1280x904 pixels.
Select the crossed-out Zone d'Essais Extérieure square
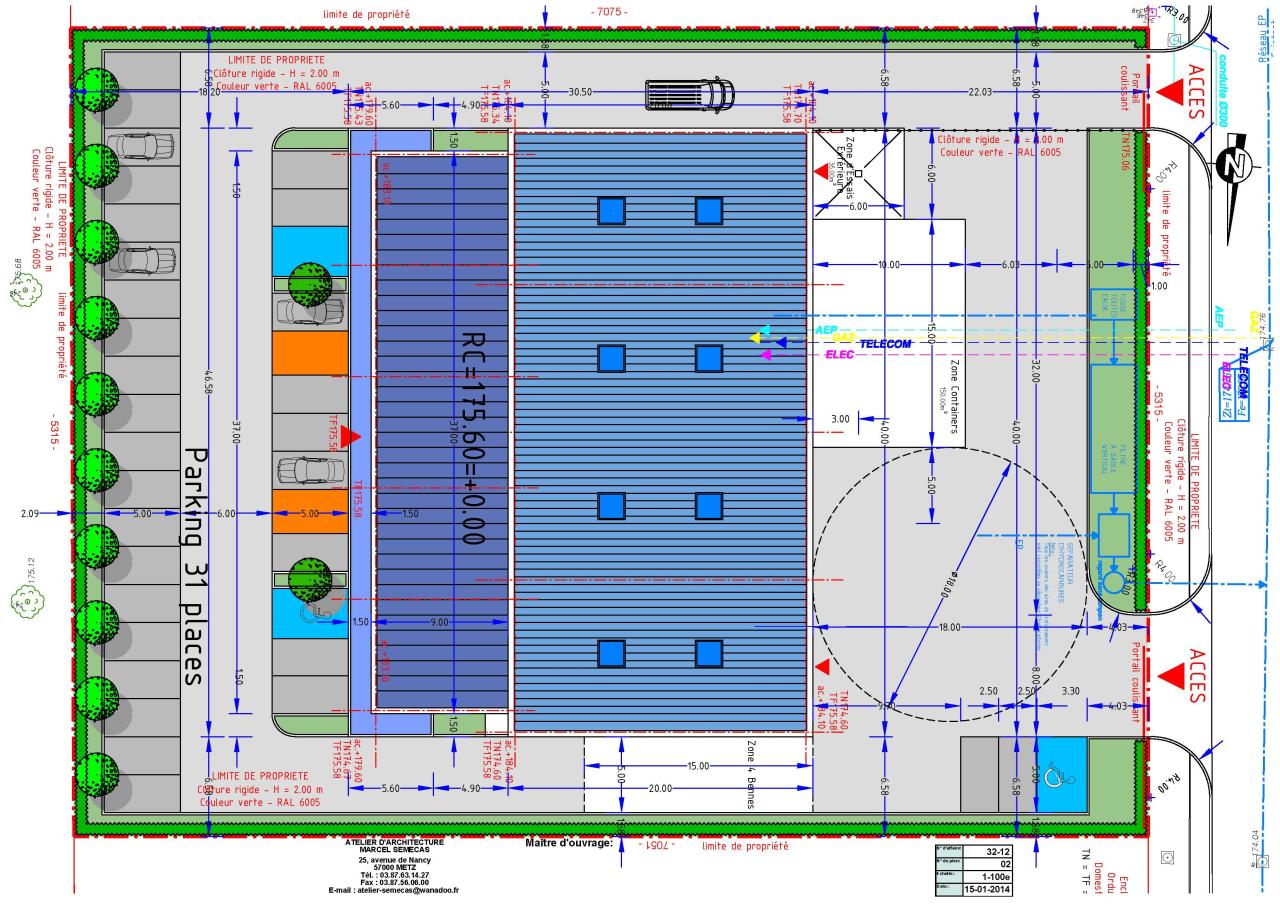click(x=858, y=173)
